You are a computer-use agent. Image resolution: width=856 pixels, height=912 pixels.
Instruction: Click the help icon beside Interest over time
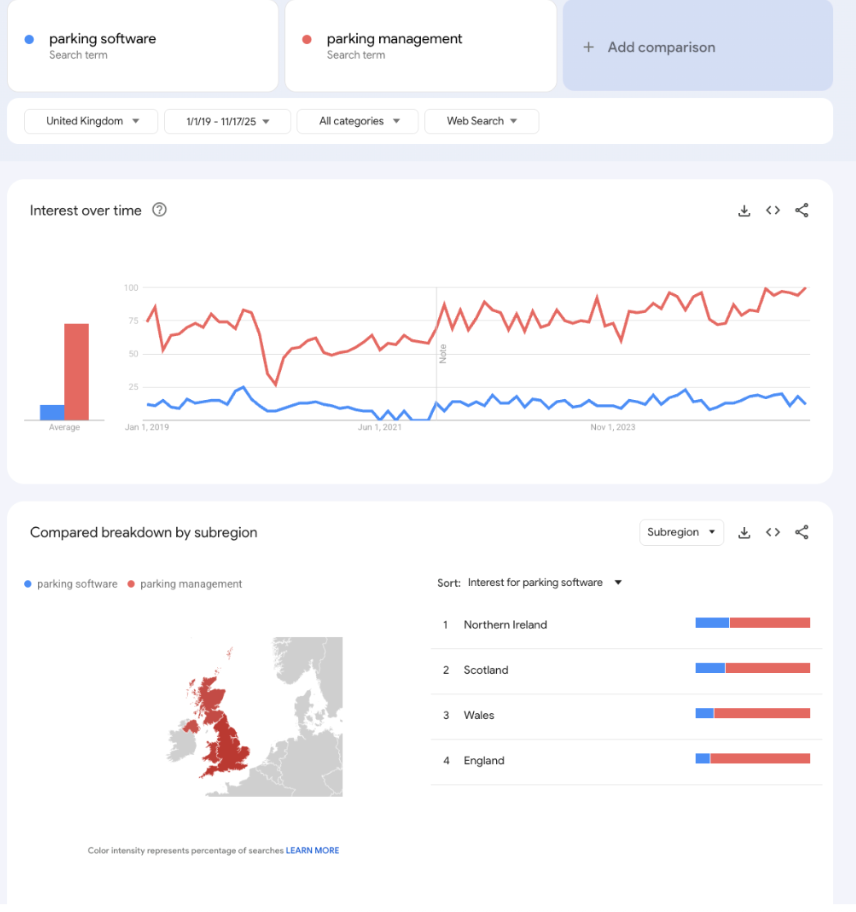(159, 210)
